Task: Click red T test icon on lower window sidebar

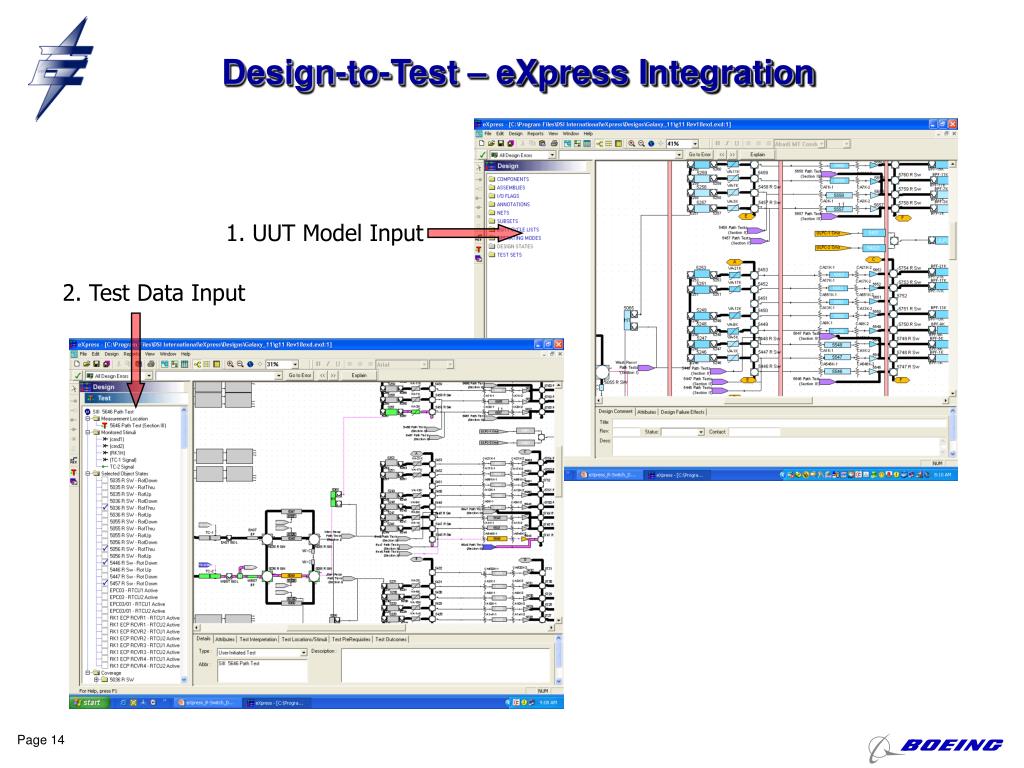Action: coord(74,472)
